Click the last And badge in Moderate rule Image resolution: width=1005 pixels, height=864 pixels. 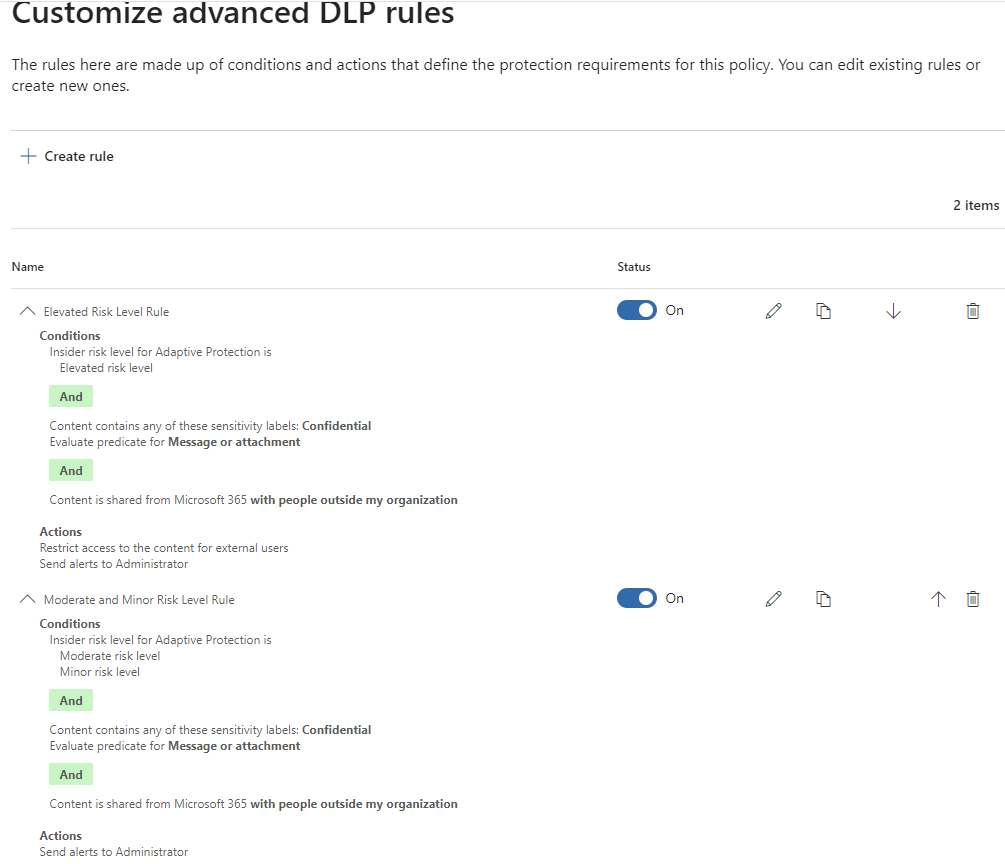tap(71, 775)
